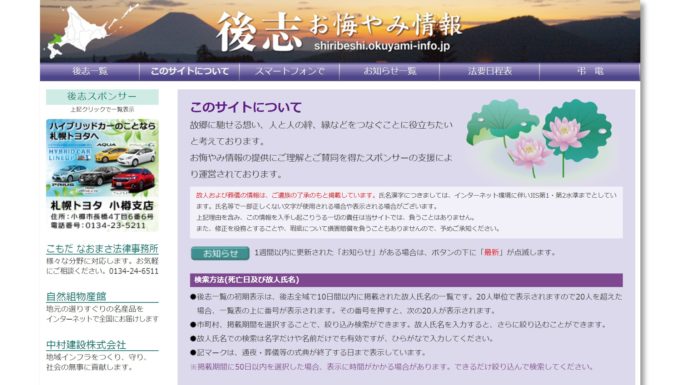
Task: Open the スマートフォンで menu tab
Action: click(290, 72)
